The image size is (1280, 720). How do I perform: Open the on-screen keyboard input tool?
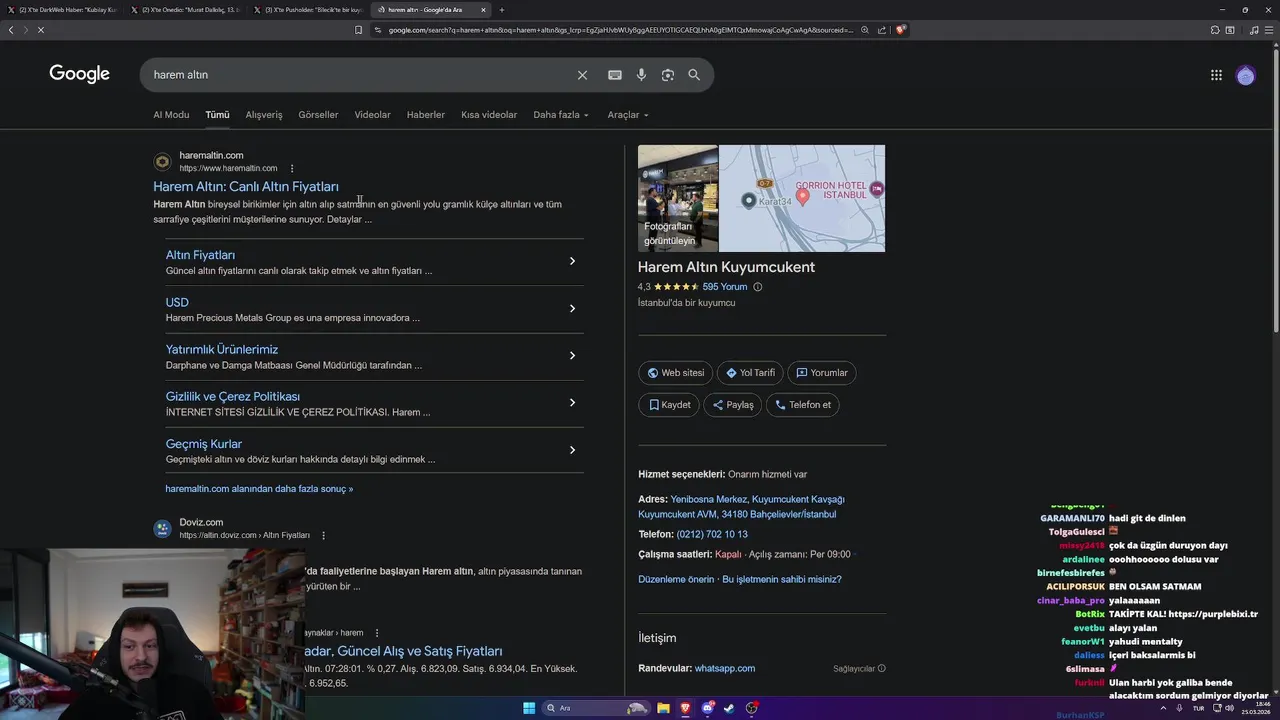(x=615, y=75)
